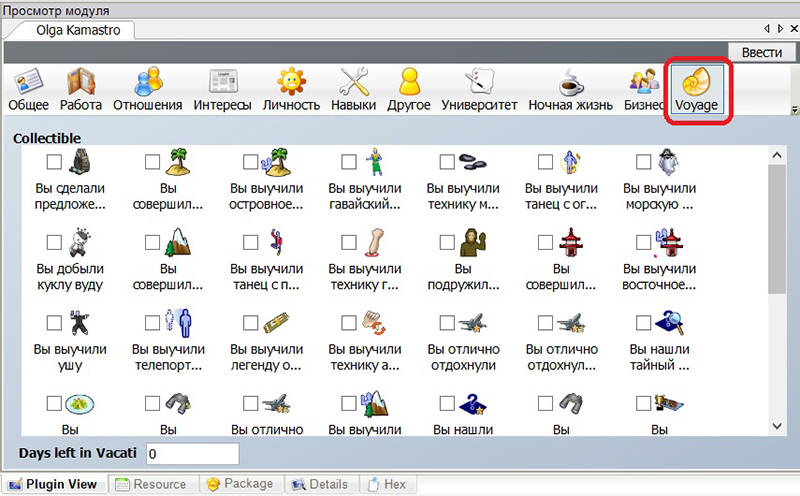
Task: Tick the 'Вы выучили телепорт...' checkbox
Action: point(153,322)
